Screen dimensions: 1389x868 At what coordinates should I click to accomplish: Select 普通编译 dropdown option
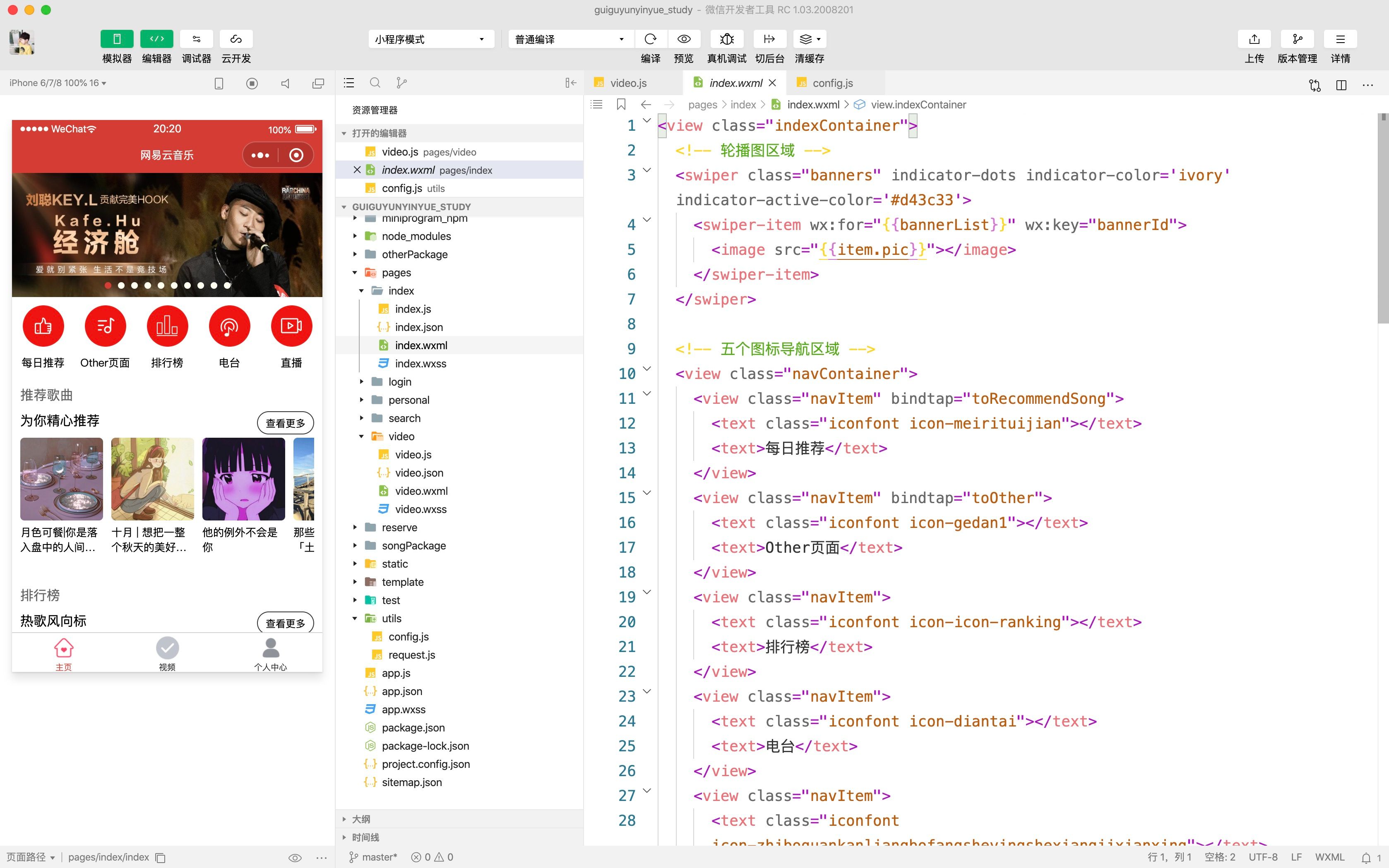[566, 39]
